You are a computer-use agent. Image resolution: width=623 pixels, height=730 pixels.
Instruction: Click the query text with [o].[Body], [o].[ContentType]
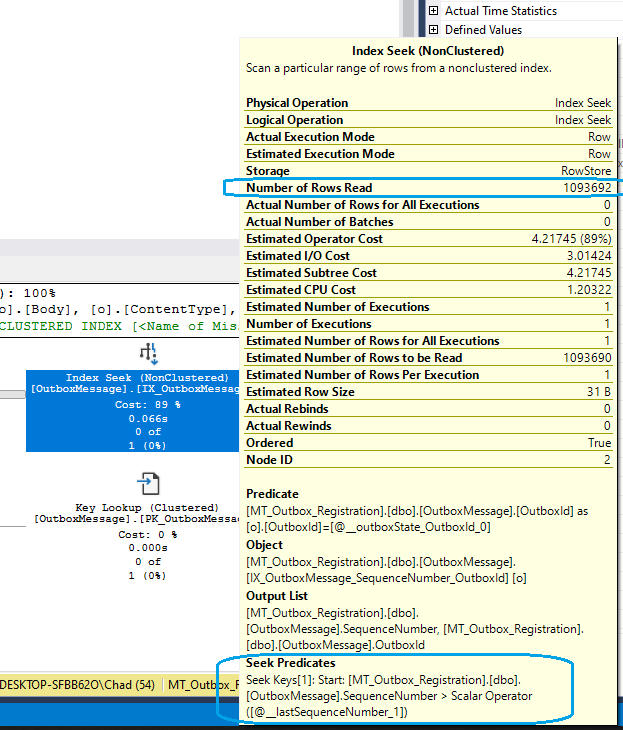point(119,310)
